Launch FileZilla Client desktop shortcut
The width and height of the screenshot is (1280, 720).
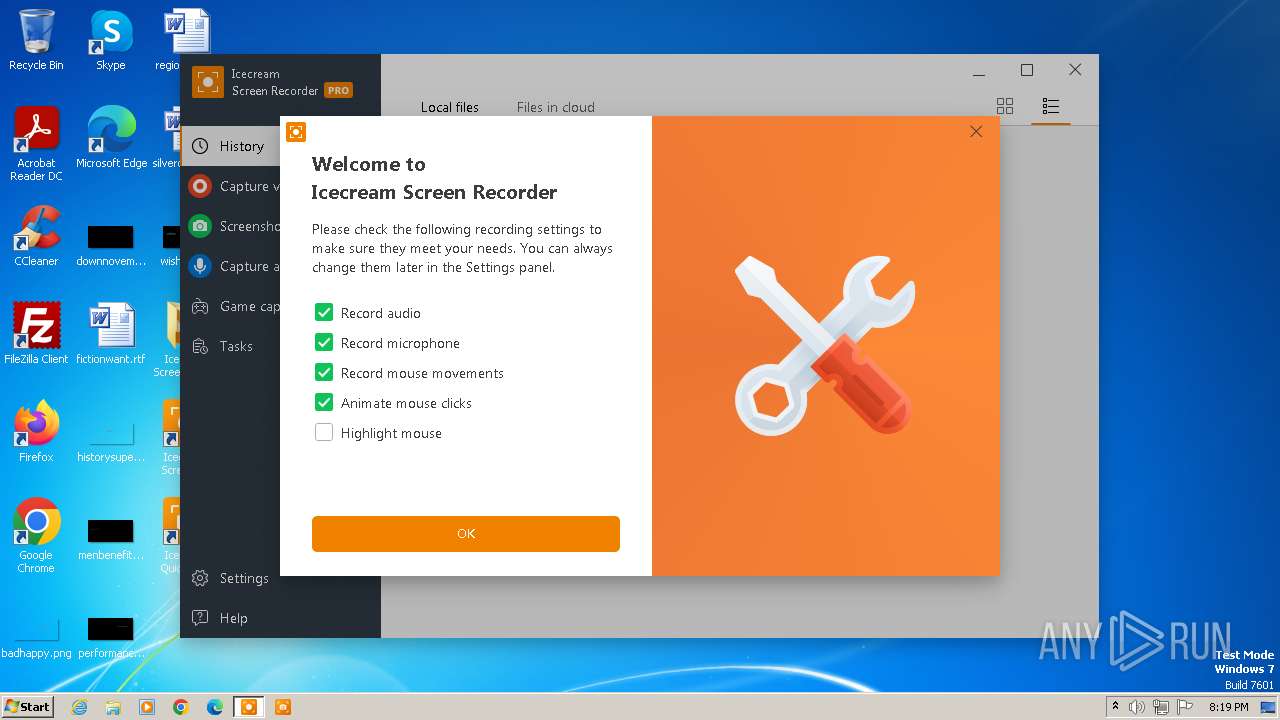36,334
